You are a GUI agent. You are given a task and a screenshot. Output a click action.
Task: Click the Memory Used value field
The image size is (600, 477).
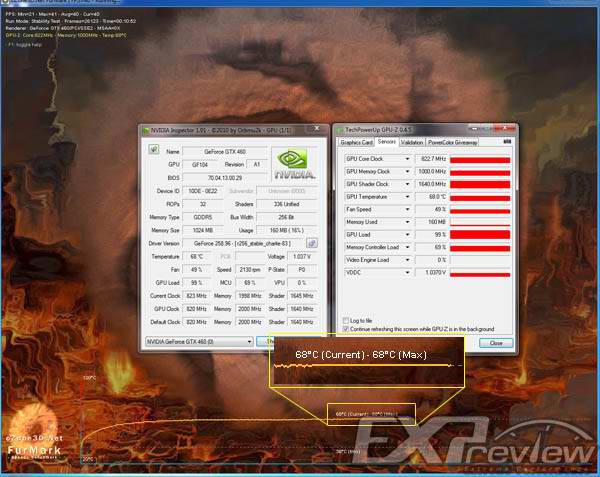point(430,222)
